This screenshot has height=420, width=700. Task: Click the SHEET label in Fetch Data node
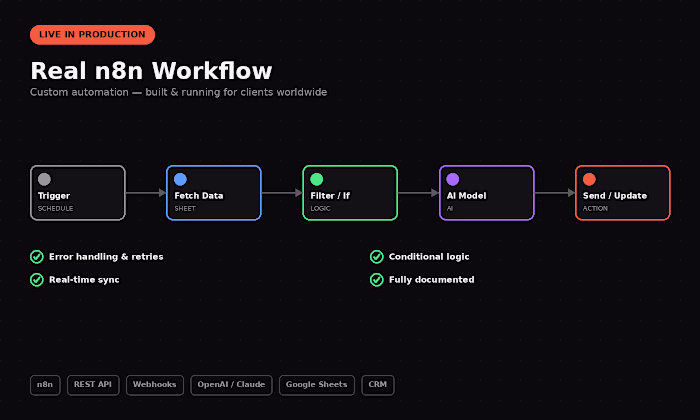185,208
